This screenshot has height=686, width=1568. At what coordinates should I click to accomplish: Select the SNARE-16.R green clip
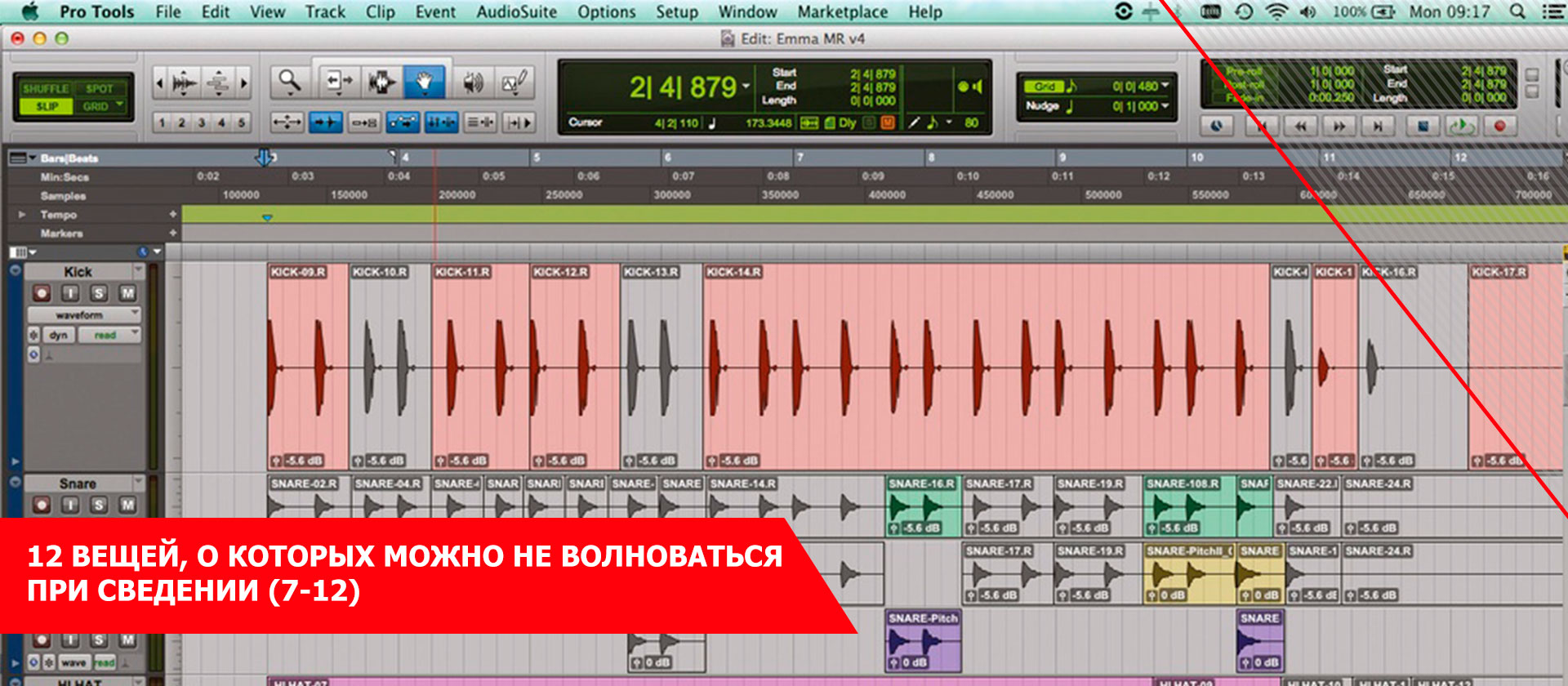924,506
